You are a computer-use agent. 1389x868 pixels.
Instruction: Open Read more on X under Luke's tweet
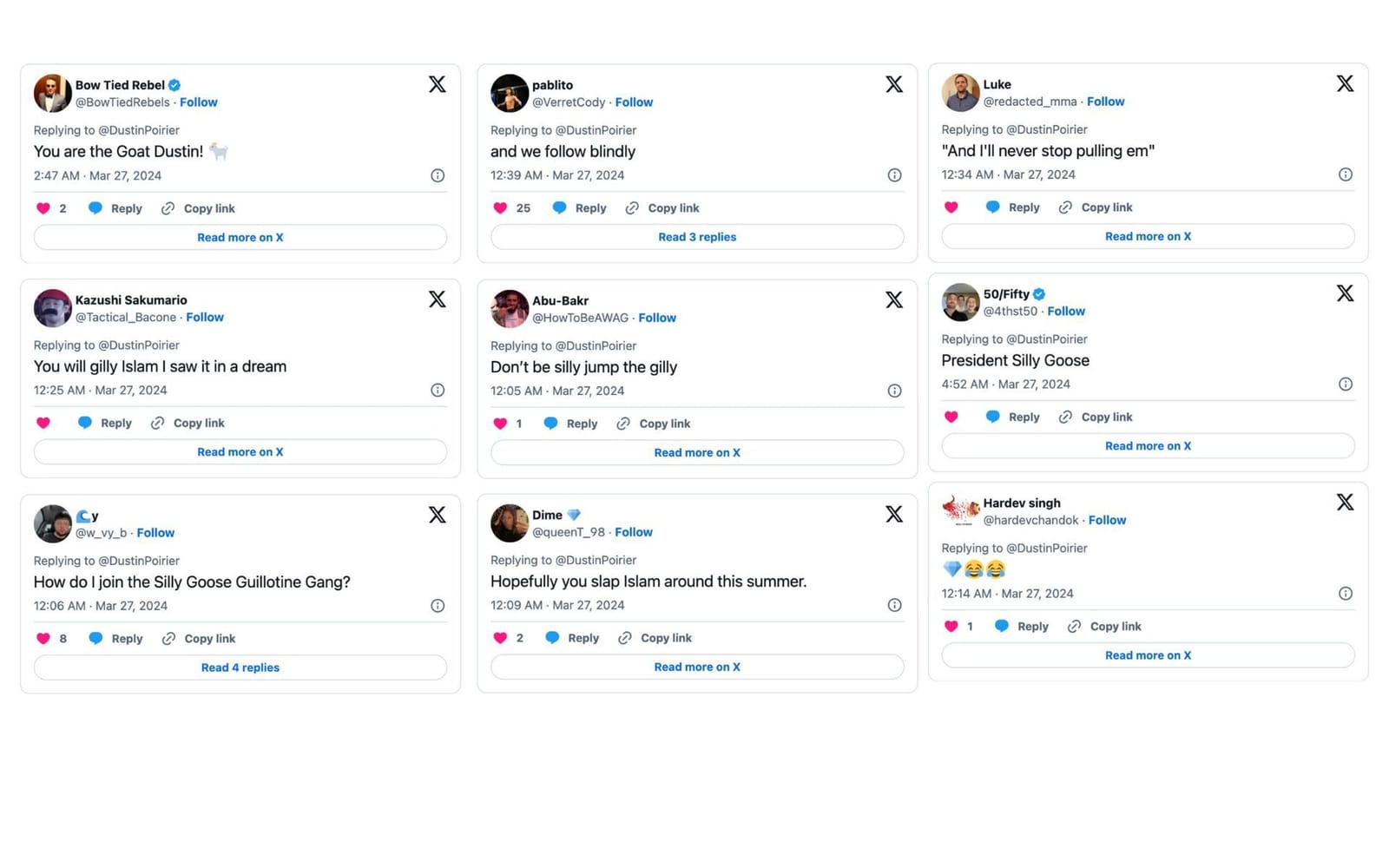coord(1148,236)
